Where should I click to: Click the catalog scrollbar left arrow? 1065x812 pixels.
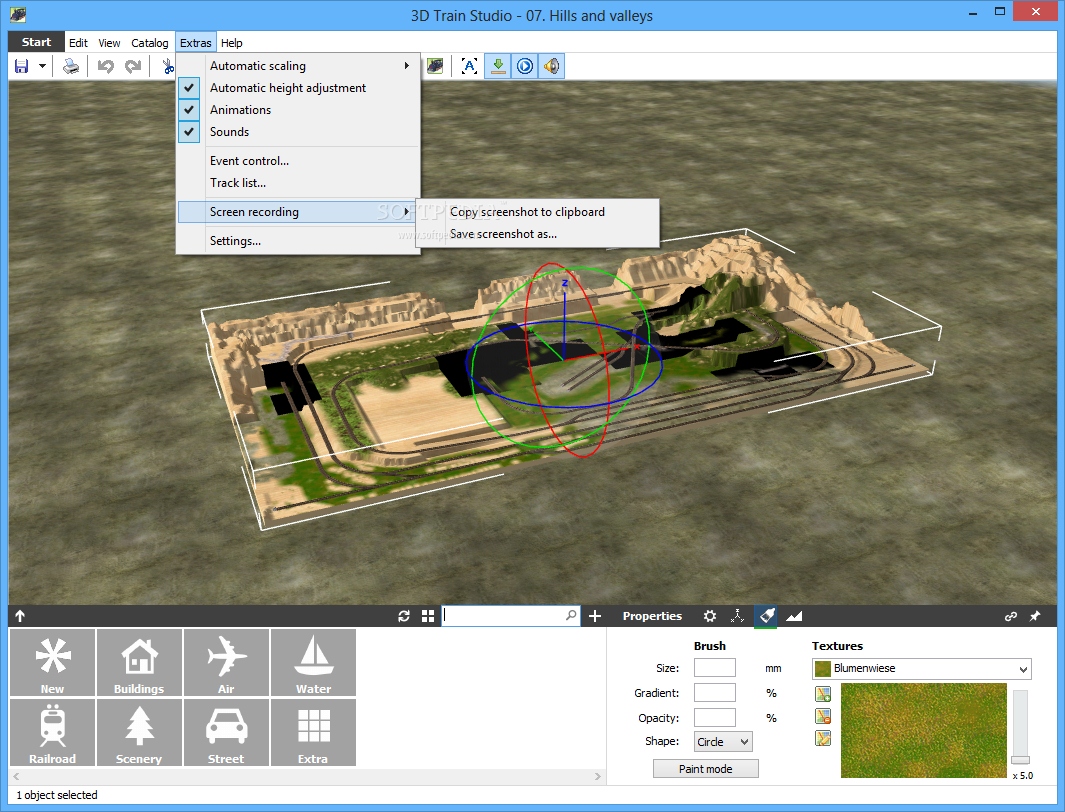[x=16, y=776]
